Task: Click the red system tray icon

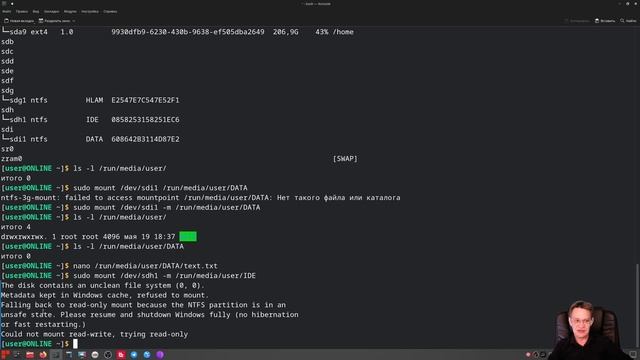Action: click(x=528, y=355)
